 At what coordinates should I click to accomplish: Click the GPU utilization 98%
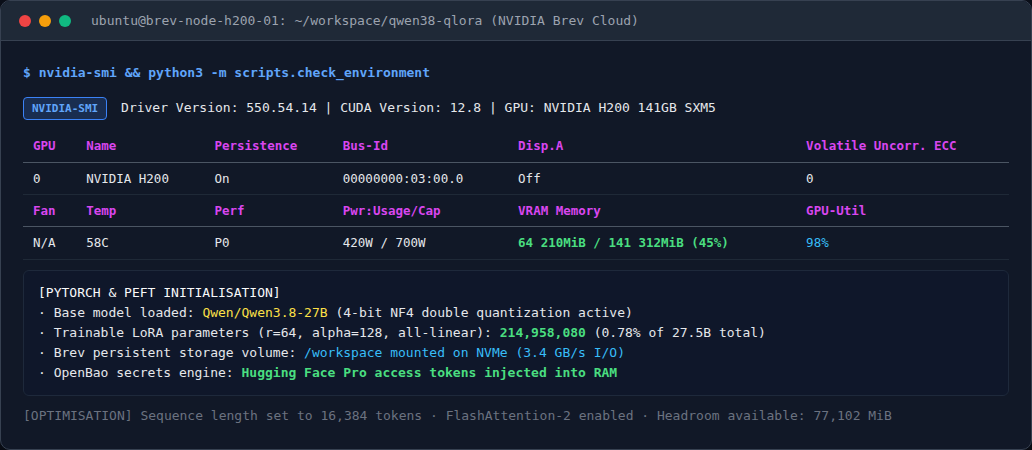click(817, 243)
